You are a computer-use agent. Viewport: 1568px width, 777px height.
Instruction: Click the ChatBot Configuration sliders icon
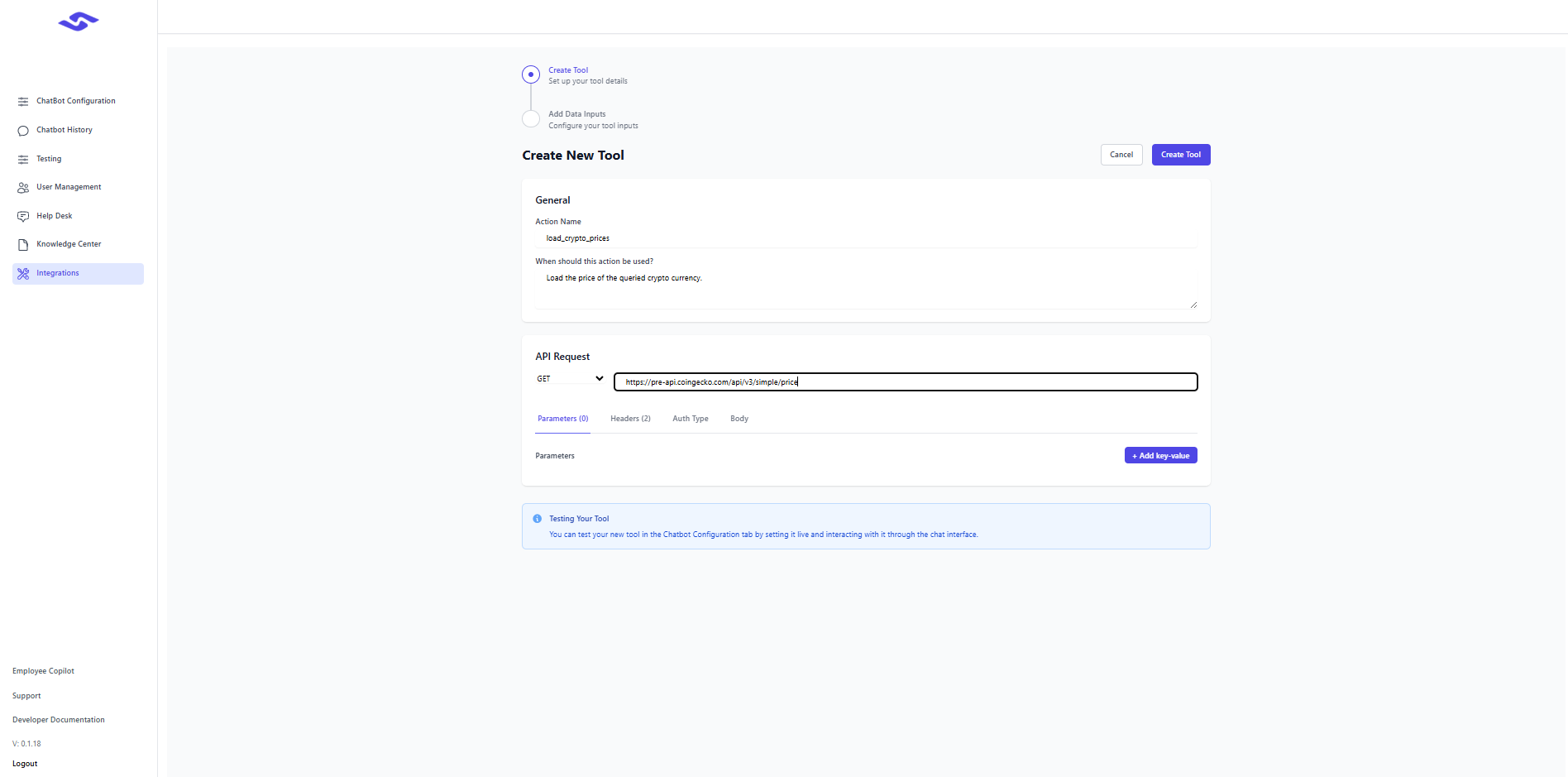23,102
